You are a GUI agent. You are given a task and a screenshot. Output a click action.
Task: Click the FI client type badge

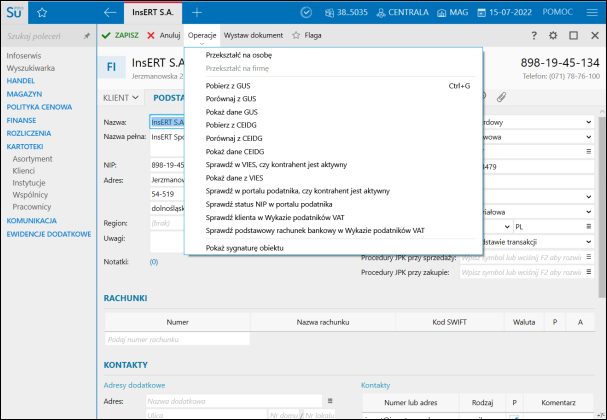111,67
